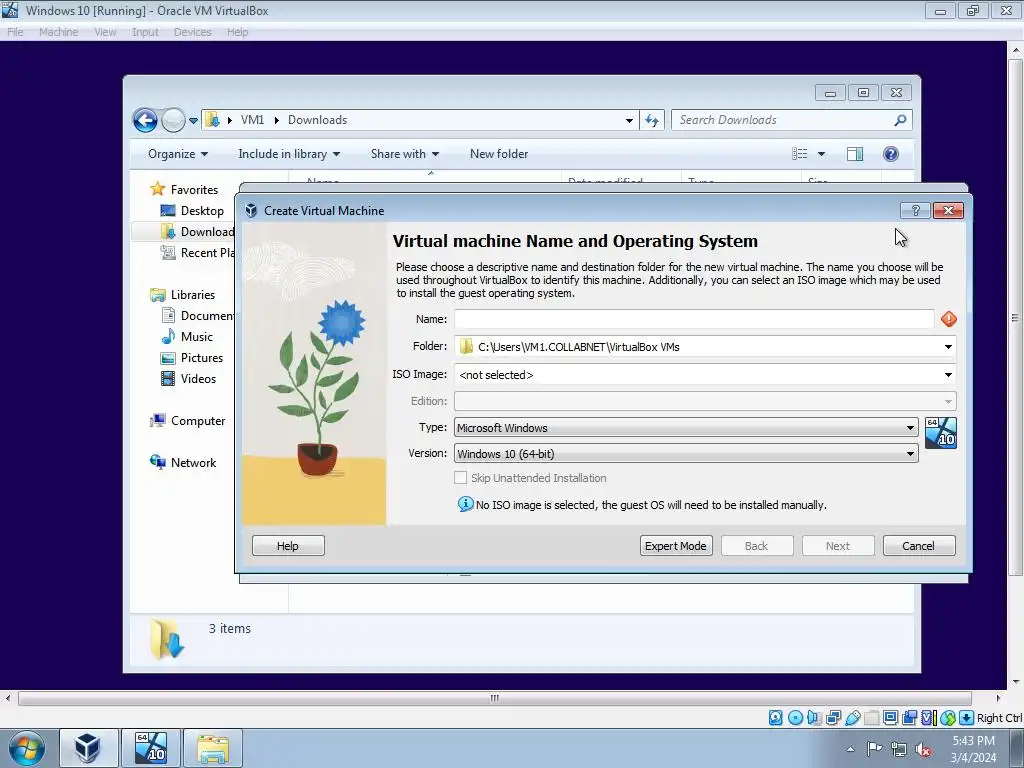Expand the ISO Image dropdown
The image size is (1024, 768).
[x=948, y=375]
